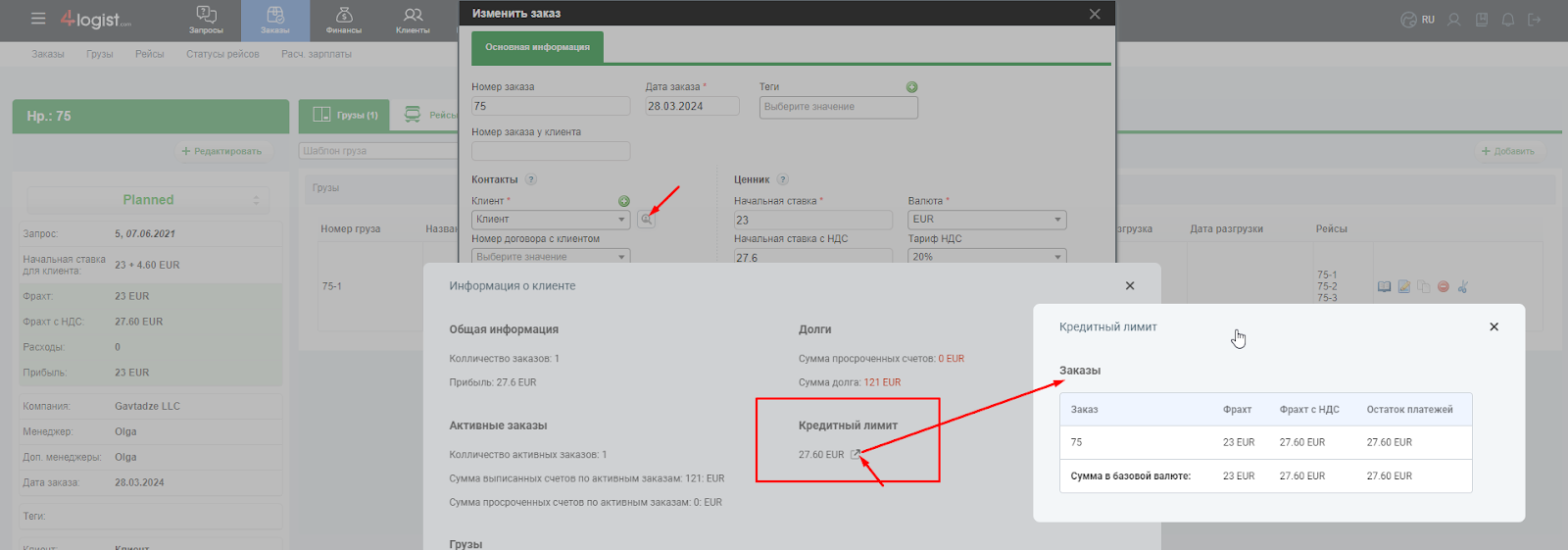Expand the Валюта EUR dropdown
Image resolution: width=1568 pixels, height=550 pixels.
[x=987, y=220]
